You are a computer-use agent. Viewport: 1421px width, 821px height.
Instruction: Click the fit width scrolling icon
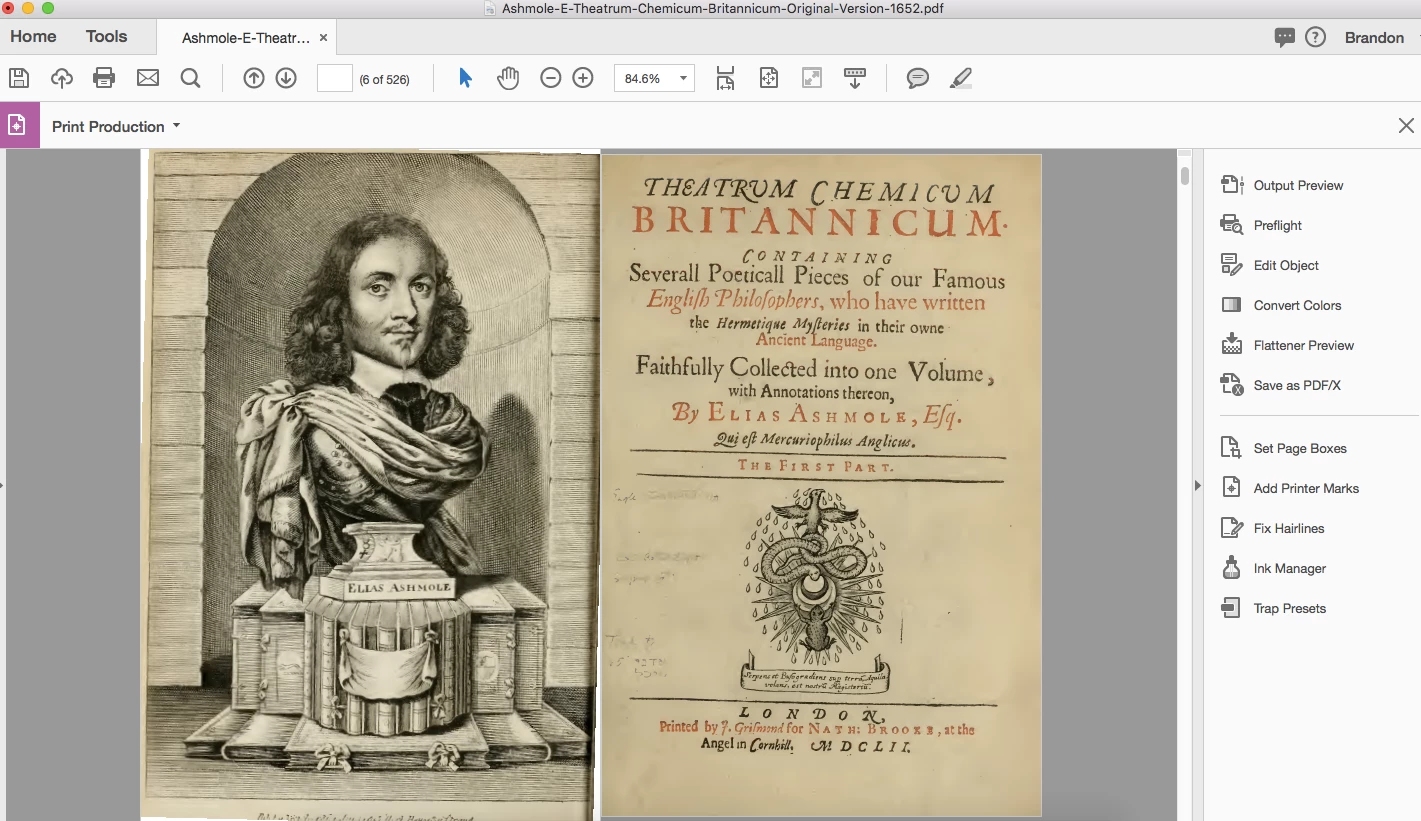pyautogui.click(x=726, y=78)
